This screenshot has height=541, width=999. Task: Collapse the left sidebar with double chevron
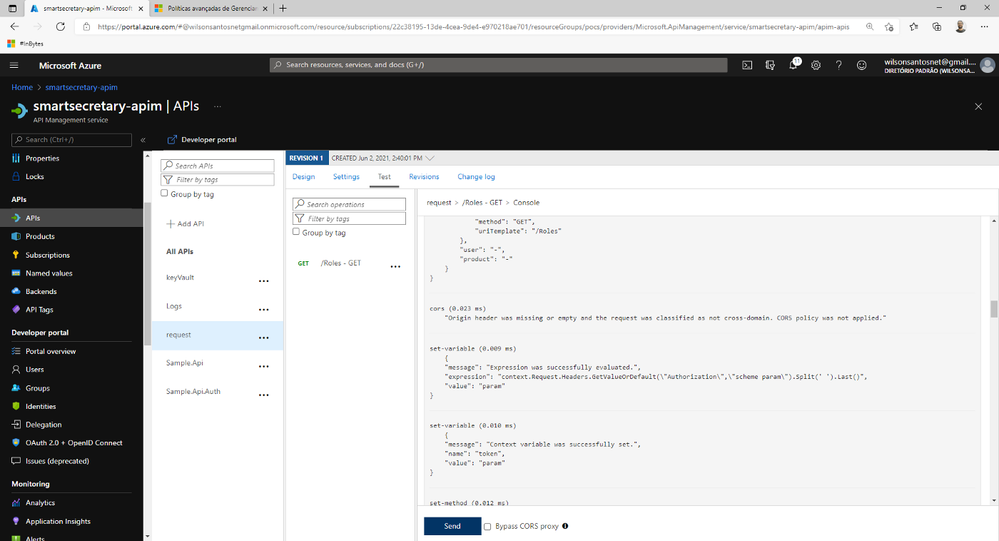(143, 140)
